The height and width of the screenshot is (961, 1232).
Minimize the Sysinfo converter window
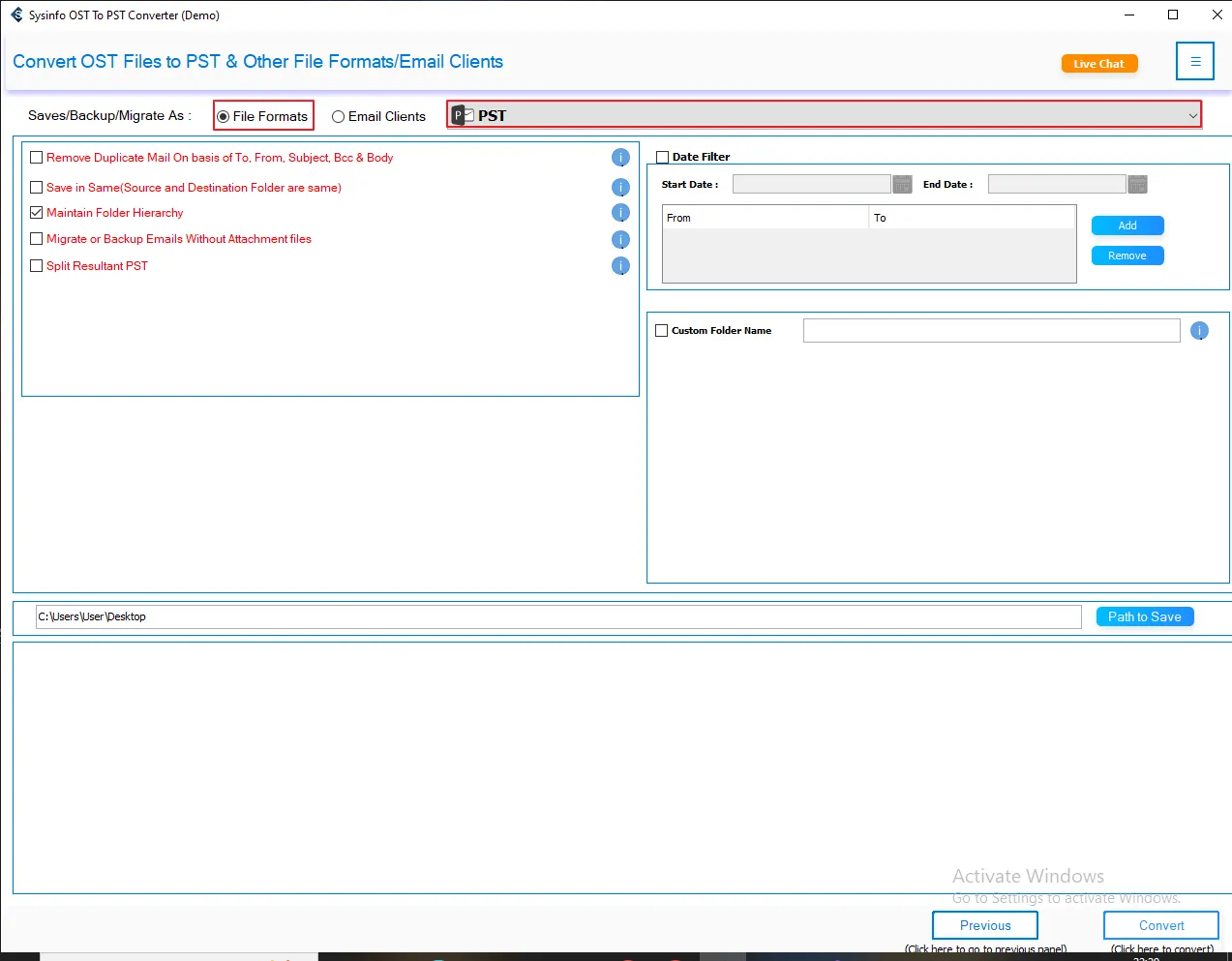tap(1129, 15)
